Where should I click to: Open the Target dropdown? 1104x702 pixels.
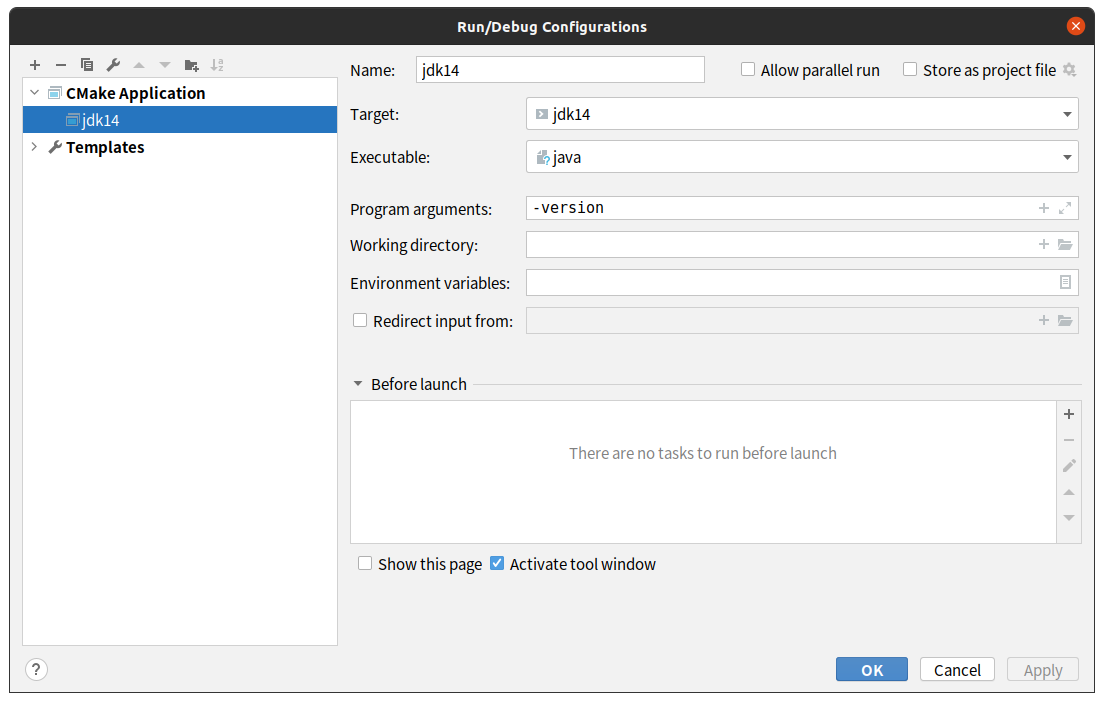click(1067, 114)
